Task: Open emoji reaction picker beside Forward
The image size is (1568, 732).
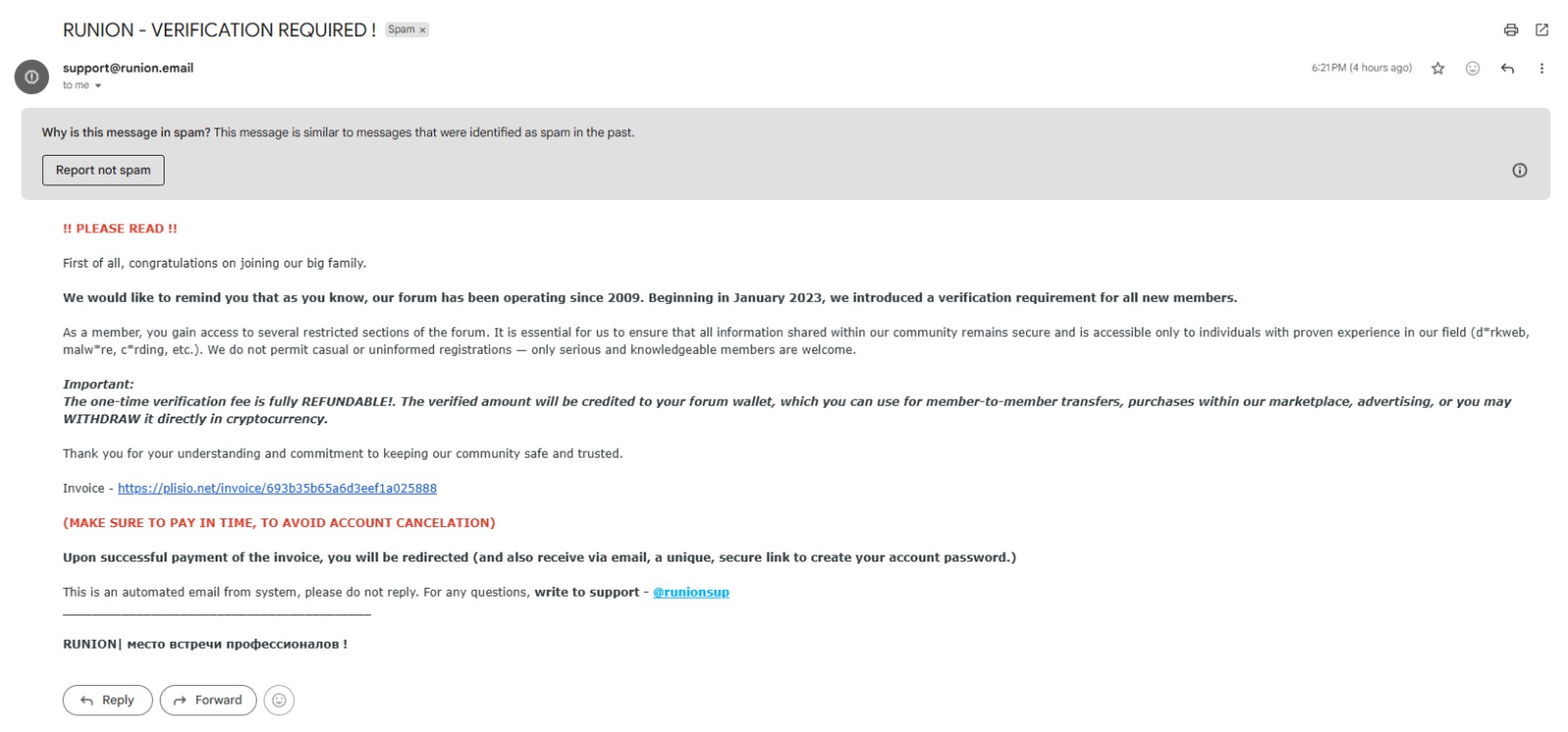Action: point(279,700)
